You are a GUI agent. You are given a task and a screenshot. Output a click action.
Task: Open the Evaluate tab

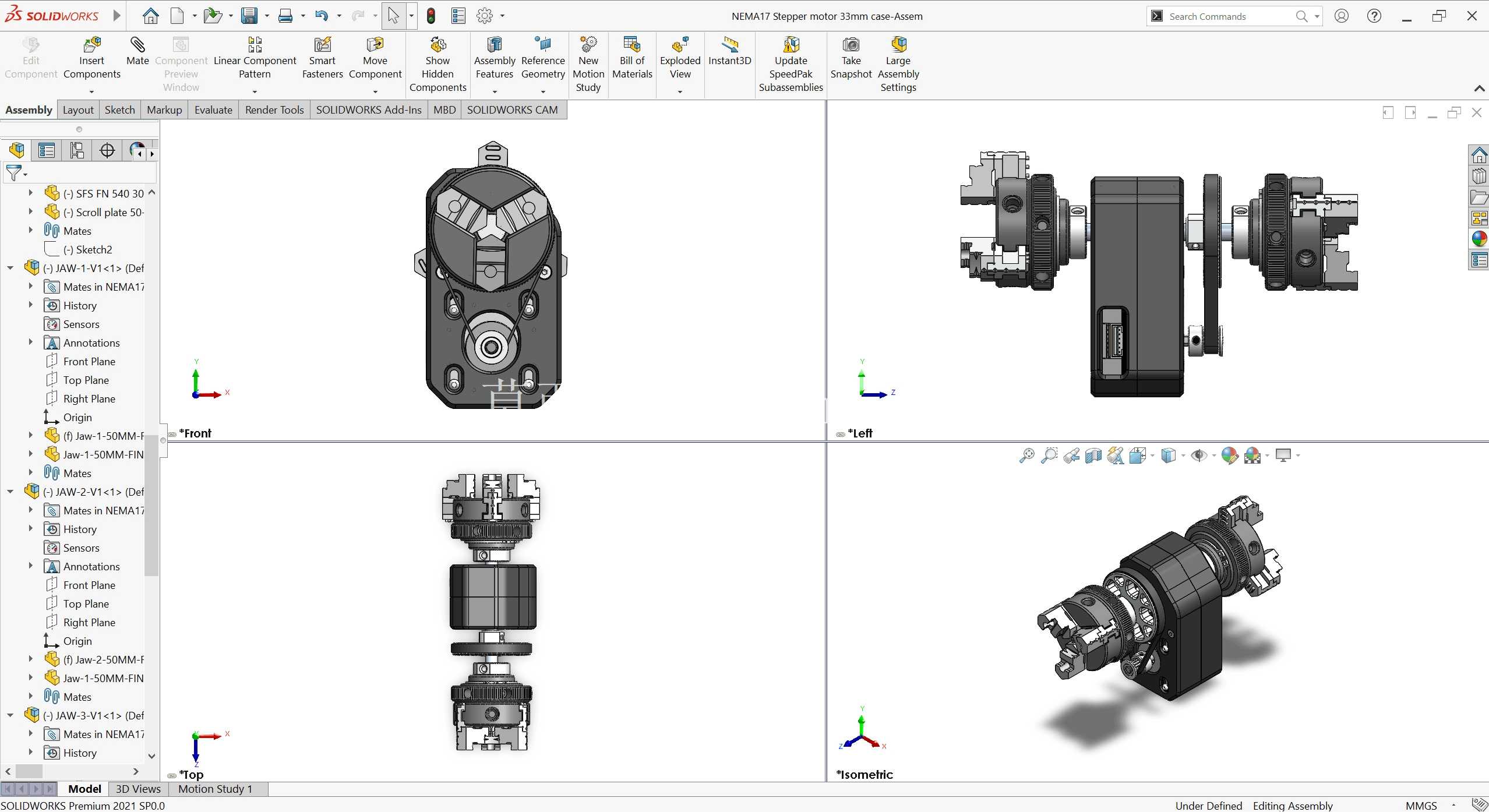click(x=213, y=110)
